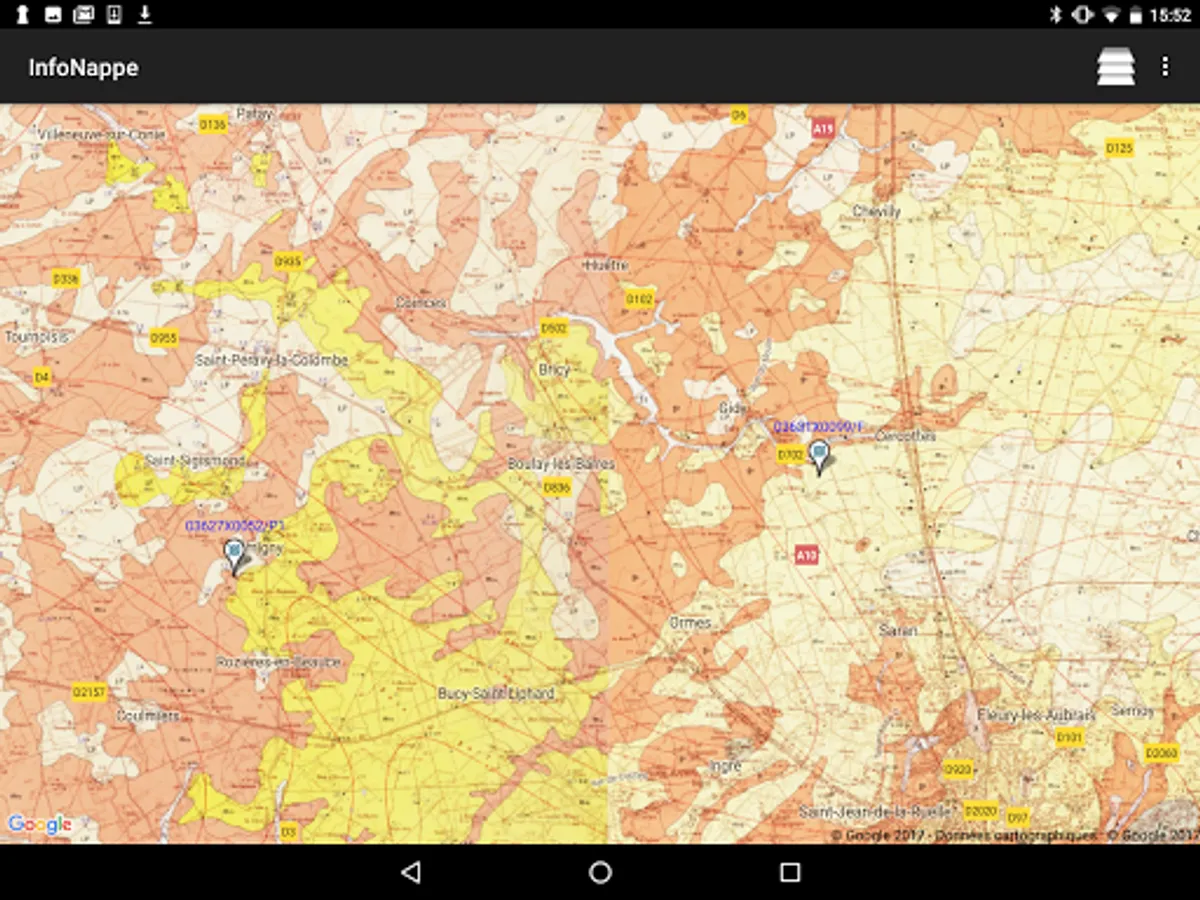Image resolution: width=1200 pixels, height=900 pixels.
Task: Click the Gidy town label
Action: 733,408
